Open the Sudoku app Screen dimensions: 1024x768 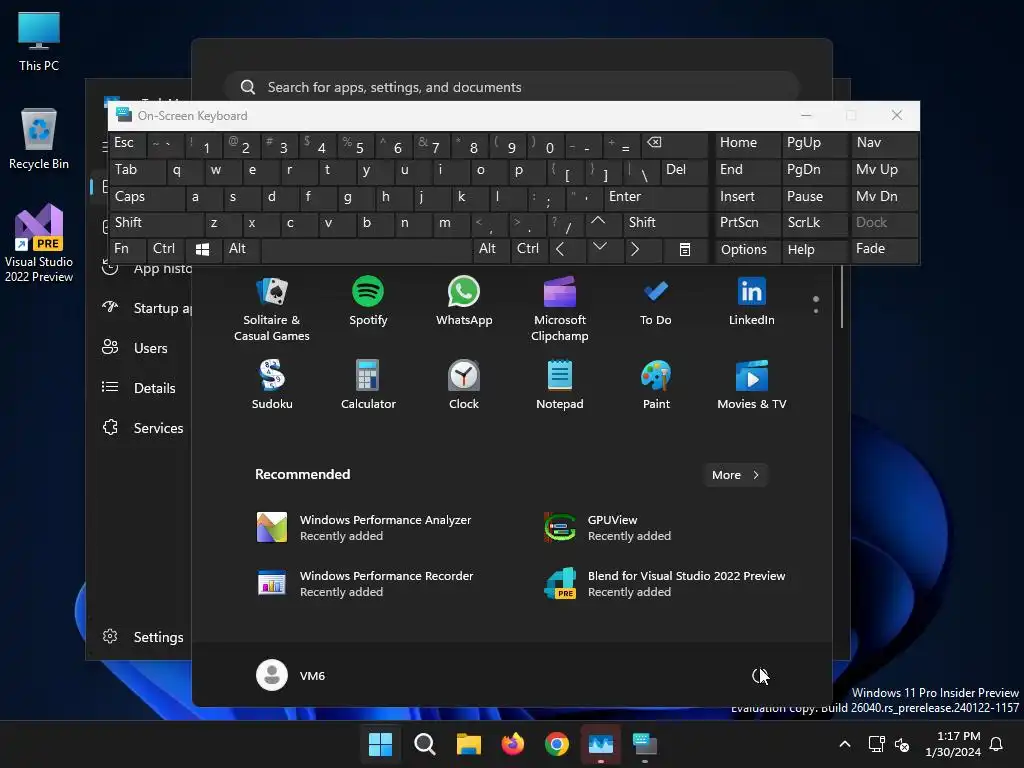(272, 385)
